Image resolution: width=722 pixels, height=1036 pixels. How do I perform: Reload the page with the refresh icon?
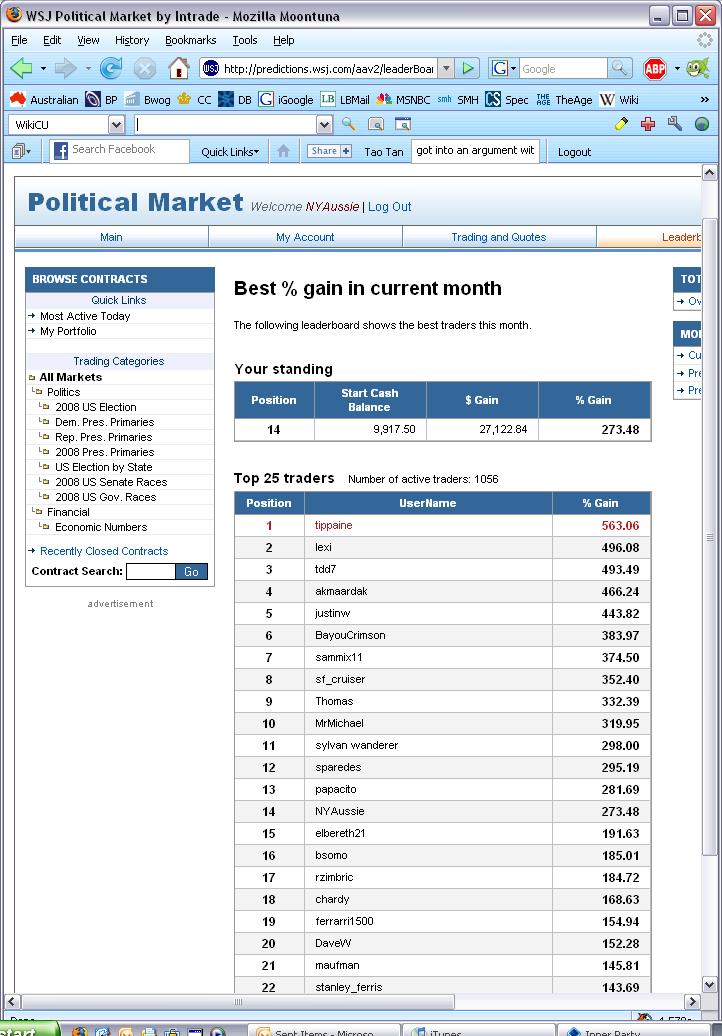pos(111,68)
